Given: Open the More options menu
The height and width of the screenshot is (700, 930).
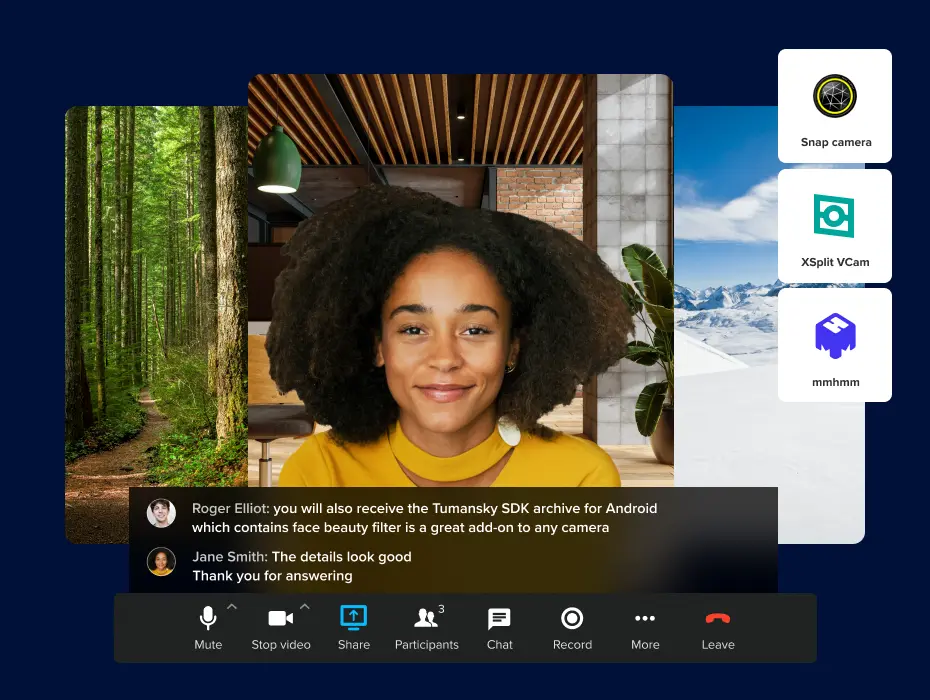Looking at the screenshot, I should (x=645, y=618).
